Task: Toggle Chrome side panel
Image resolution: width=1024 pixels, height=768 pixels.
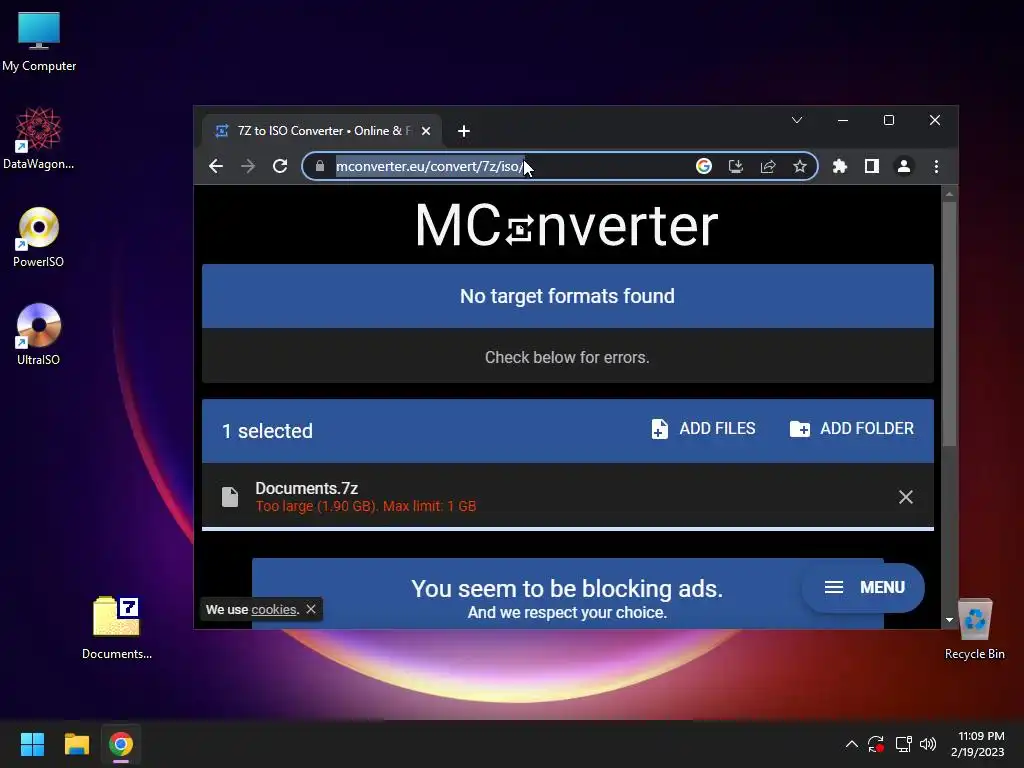Action: 872,166
